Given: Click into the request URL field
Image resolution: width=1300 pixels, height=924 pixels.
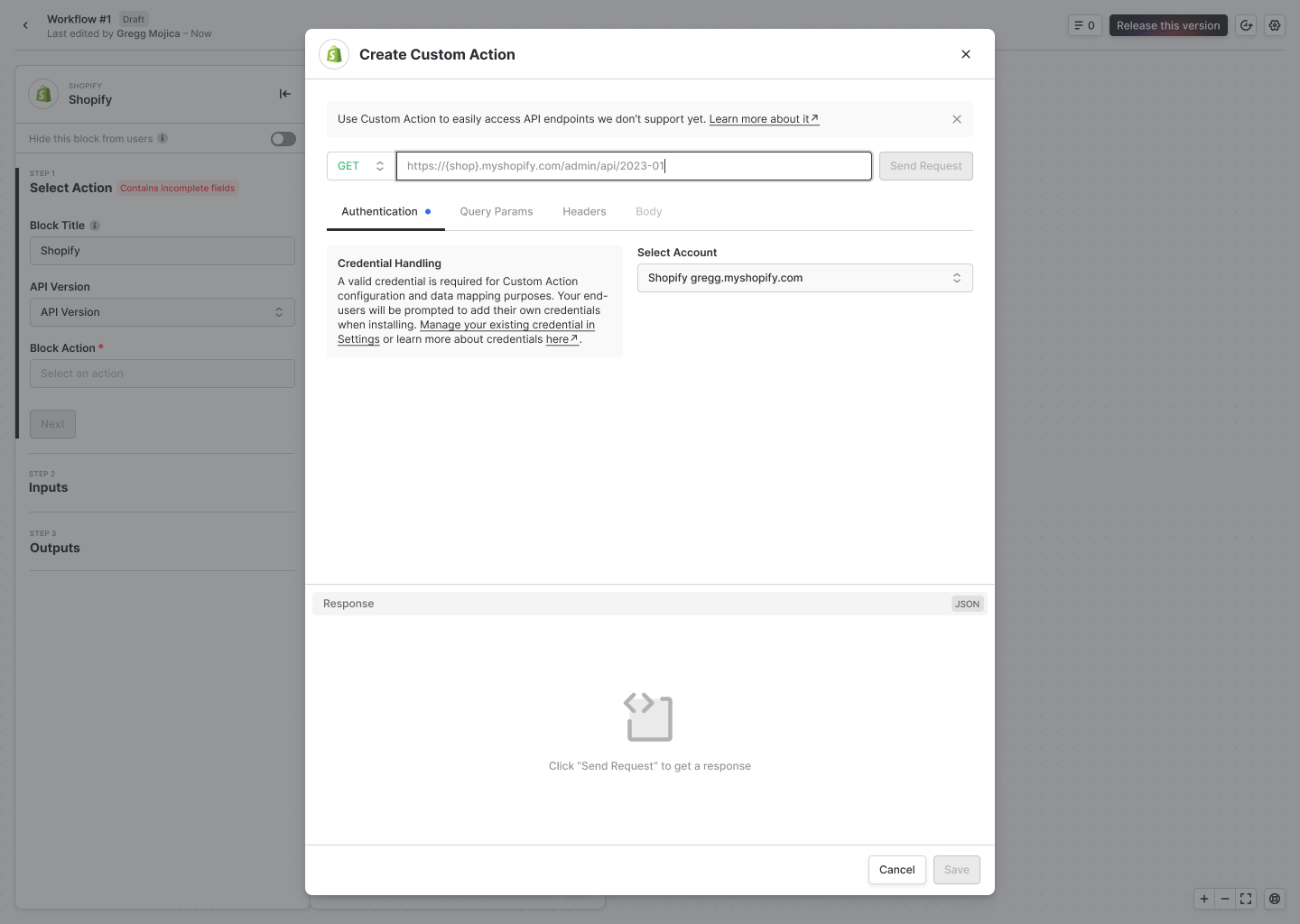Looking at the screenshot, I should (634, 166).
